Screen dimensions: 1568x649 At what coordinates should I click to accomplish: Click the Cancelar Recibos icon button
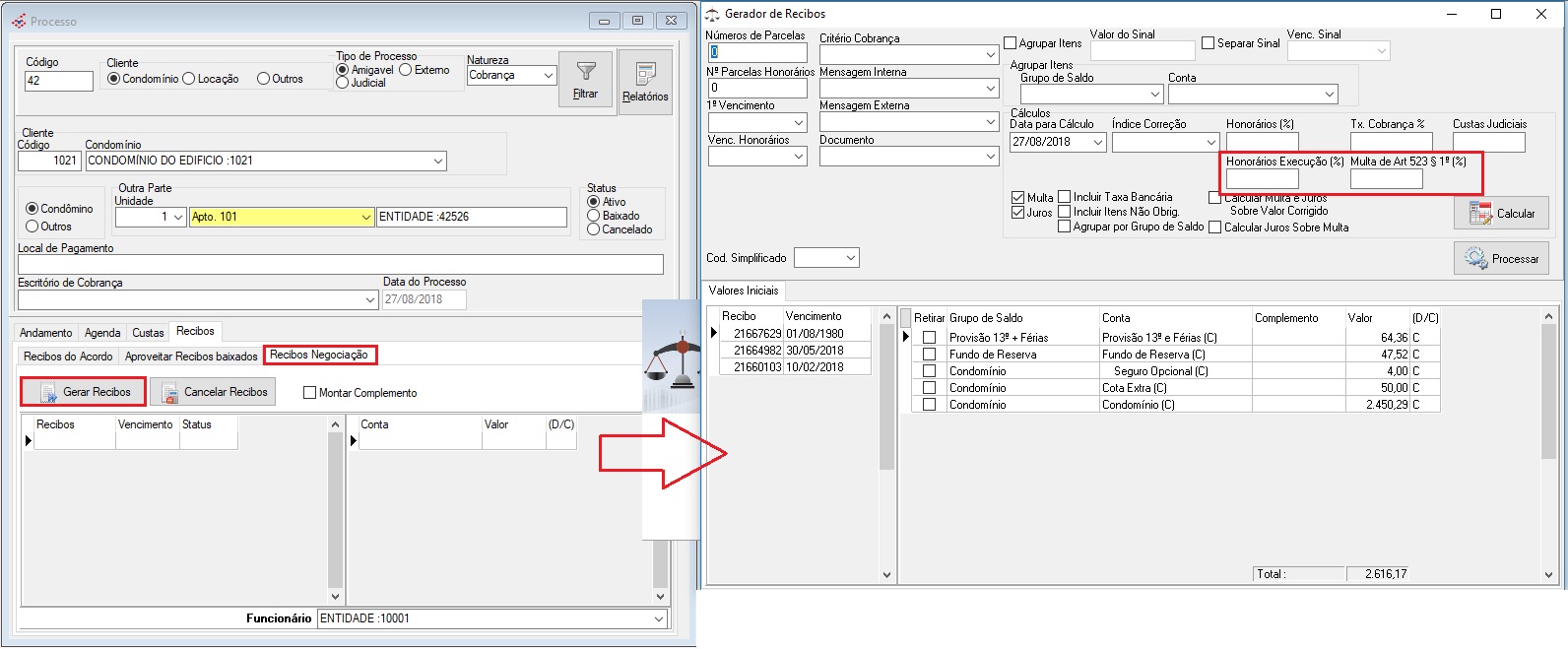point(213,392)
